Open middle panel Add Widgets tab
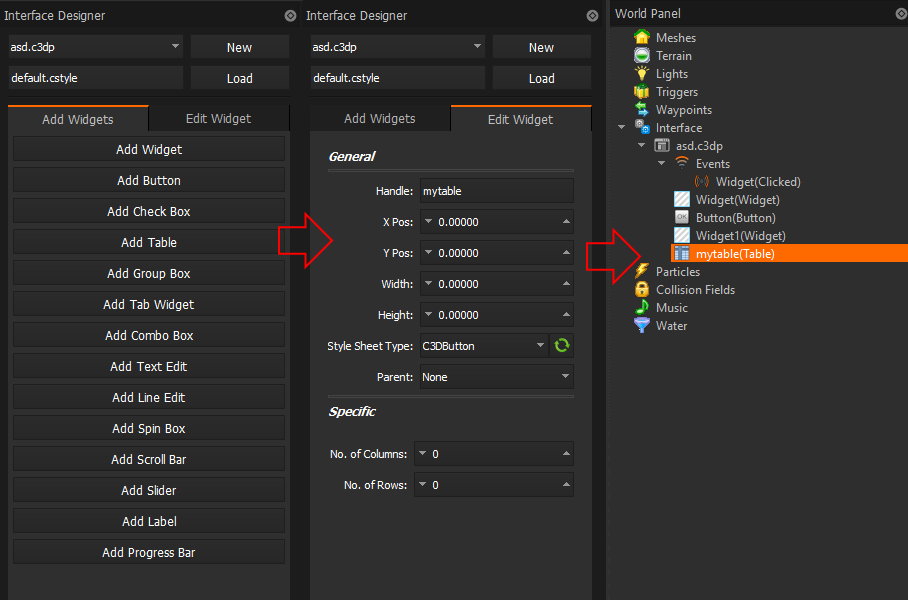This screenshot has height=600, width=908. [380, 119]
